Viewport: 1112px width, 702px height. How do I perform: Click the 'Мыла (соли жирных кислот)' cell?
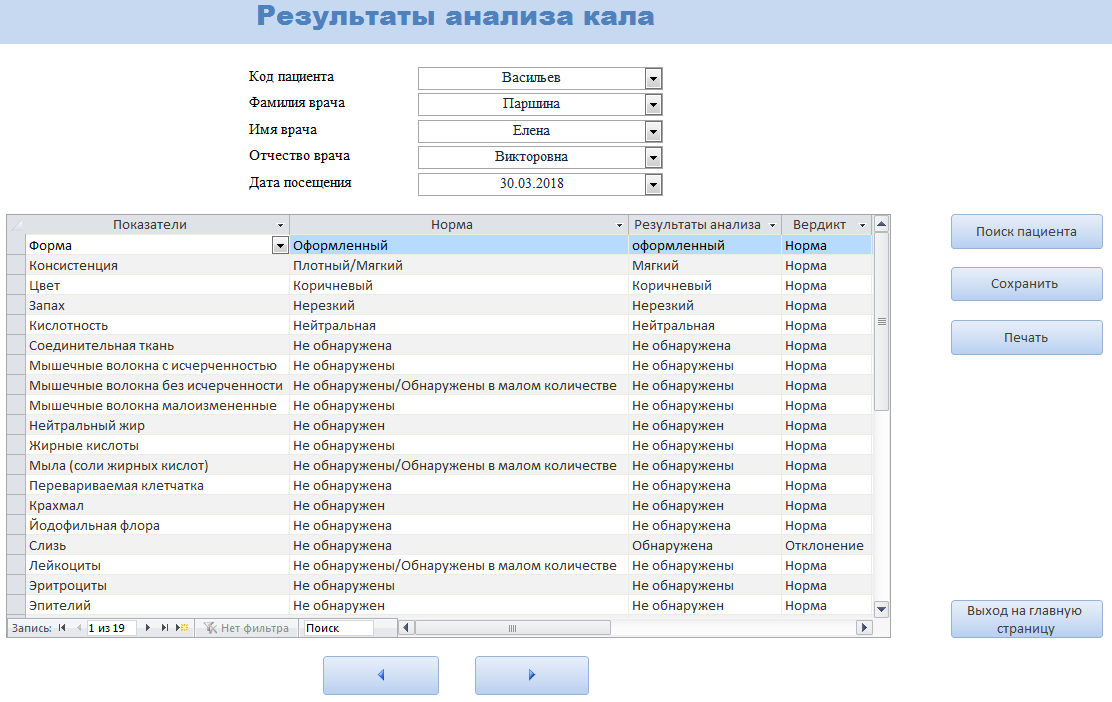point(157,465)
